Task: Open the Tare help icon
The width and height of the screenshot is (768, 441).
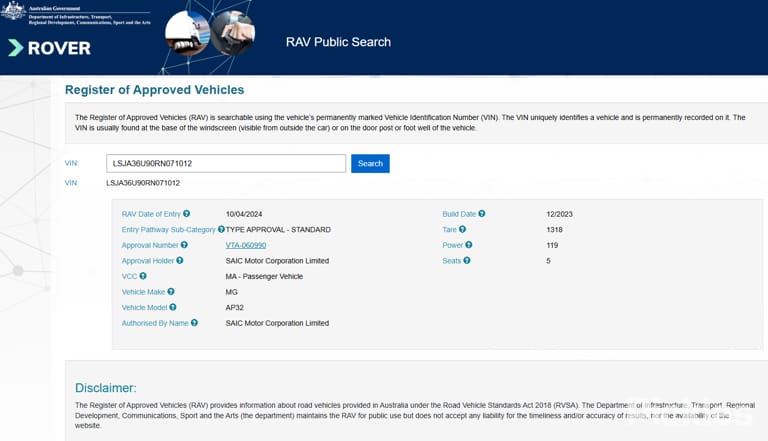Action: coord(462,229)
